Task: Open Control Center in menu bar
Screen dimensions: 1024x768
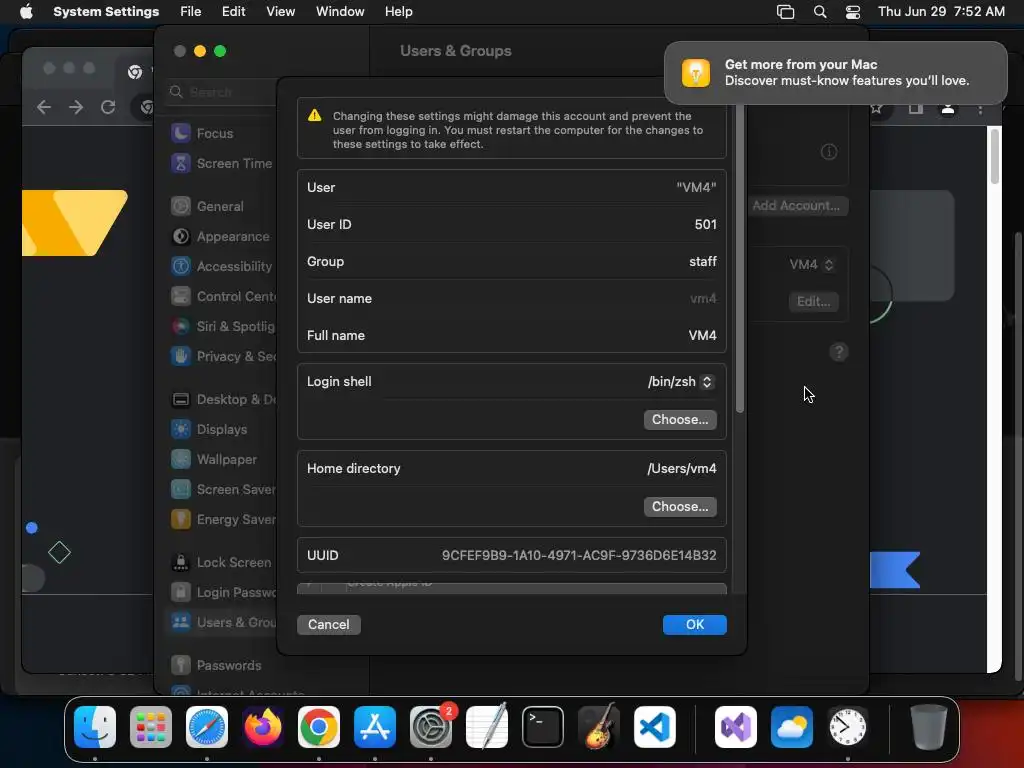Action: point(853,12)
